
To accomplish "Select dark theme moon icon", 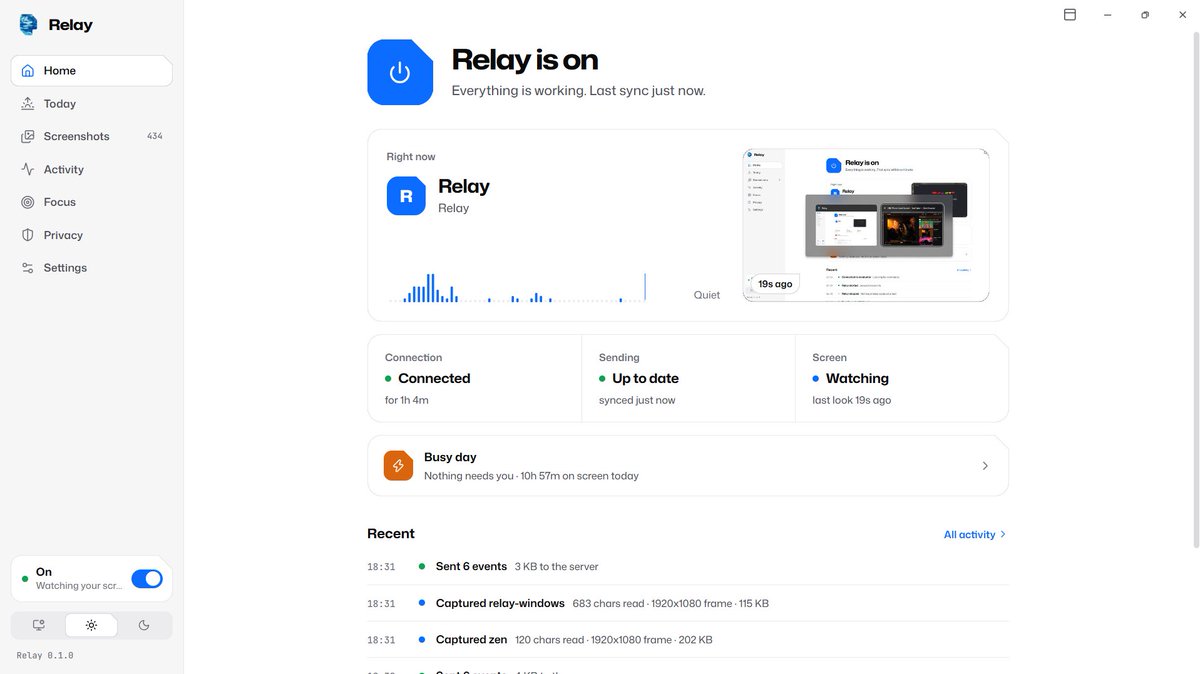I will click(x=144, y=625).
